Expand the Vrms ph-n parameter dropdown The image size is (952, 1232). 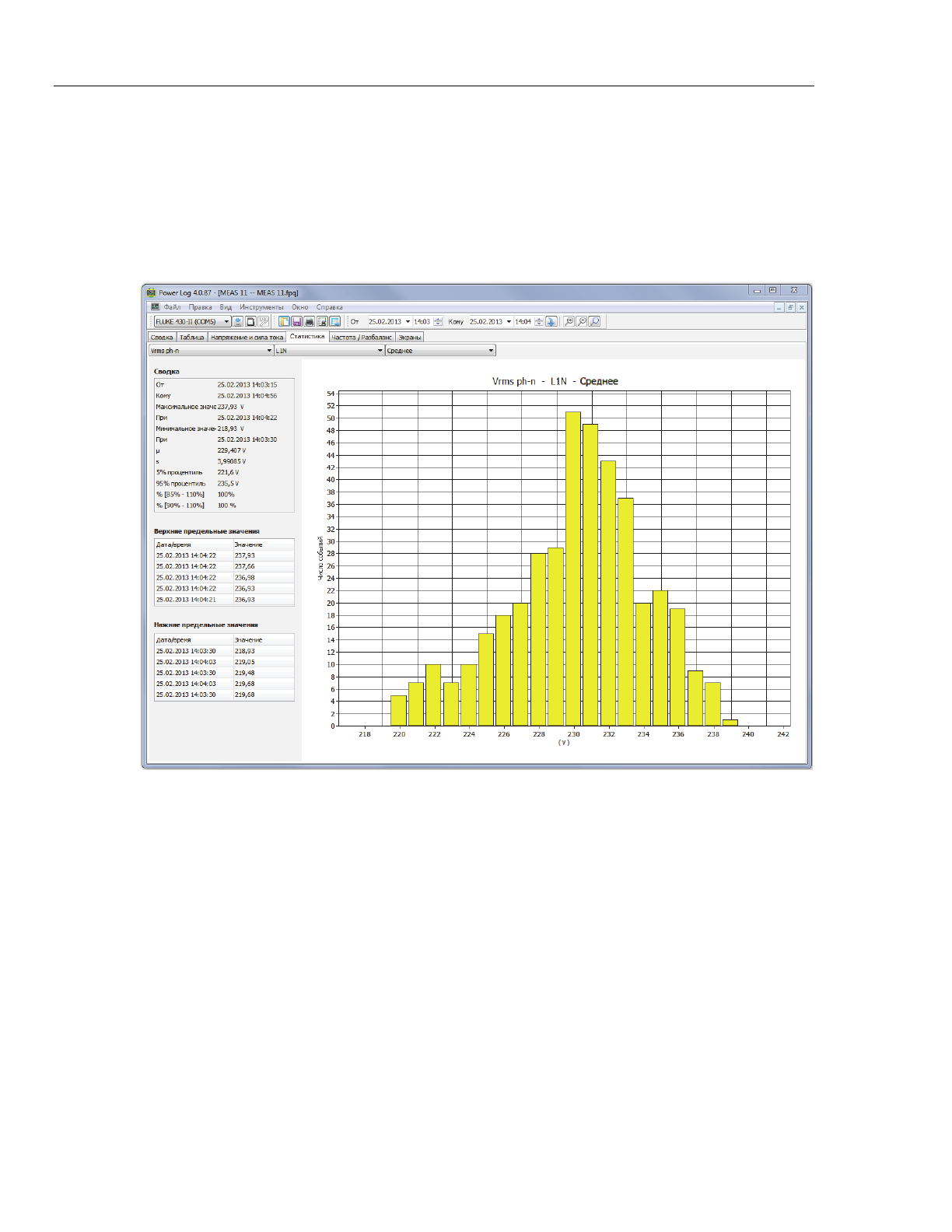click(x=269, y=351)
